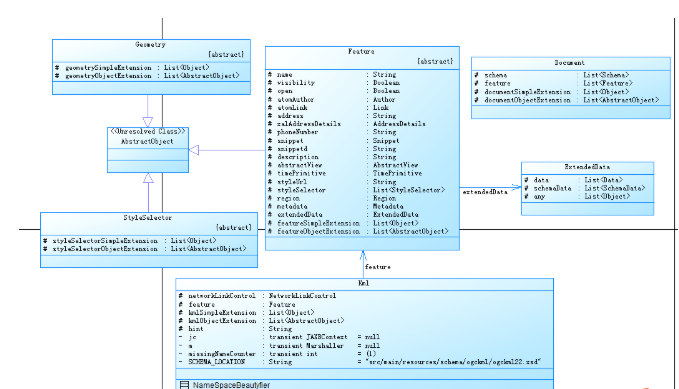Select the Feature class title
679x389 pixels.
click(361, 51)
